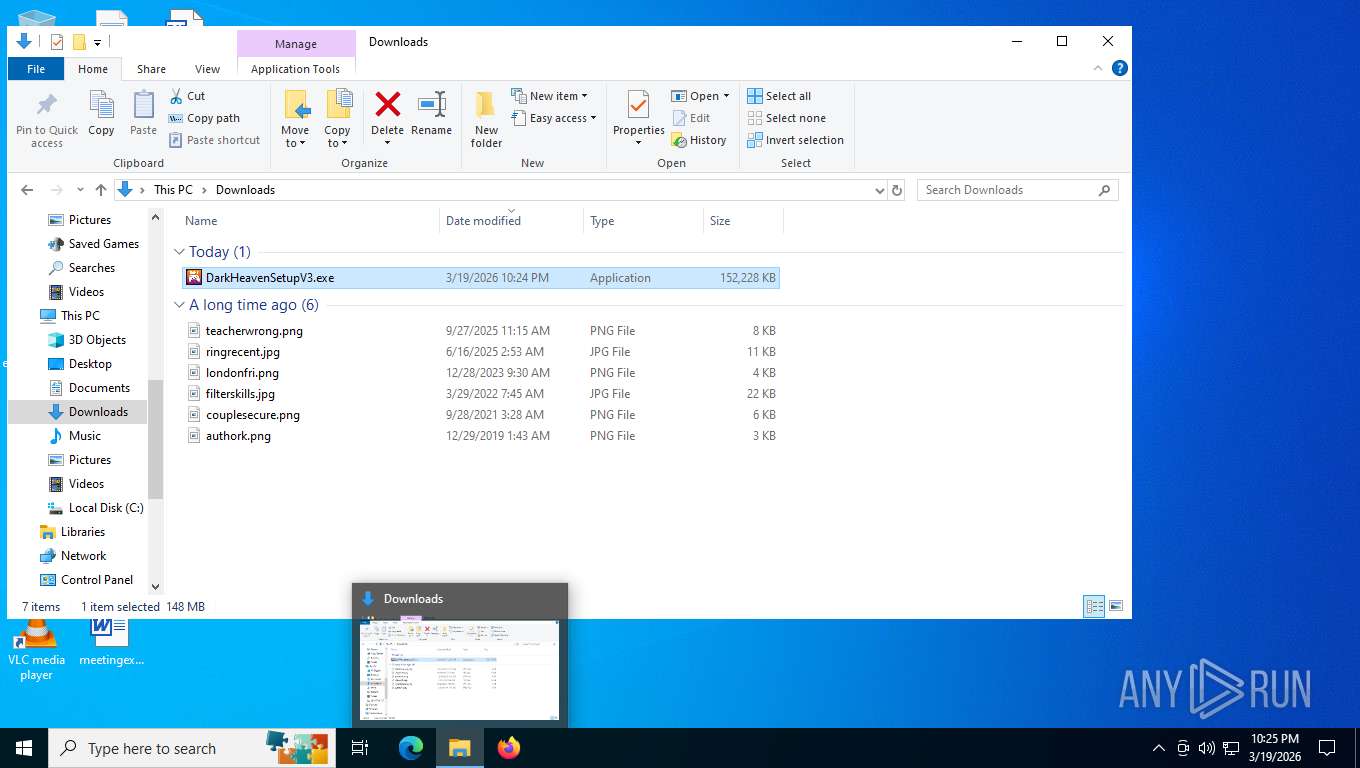This screenshot has height=768, width=1360.
Task: Click the Back navigation arrow
Action: (27, 190)
